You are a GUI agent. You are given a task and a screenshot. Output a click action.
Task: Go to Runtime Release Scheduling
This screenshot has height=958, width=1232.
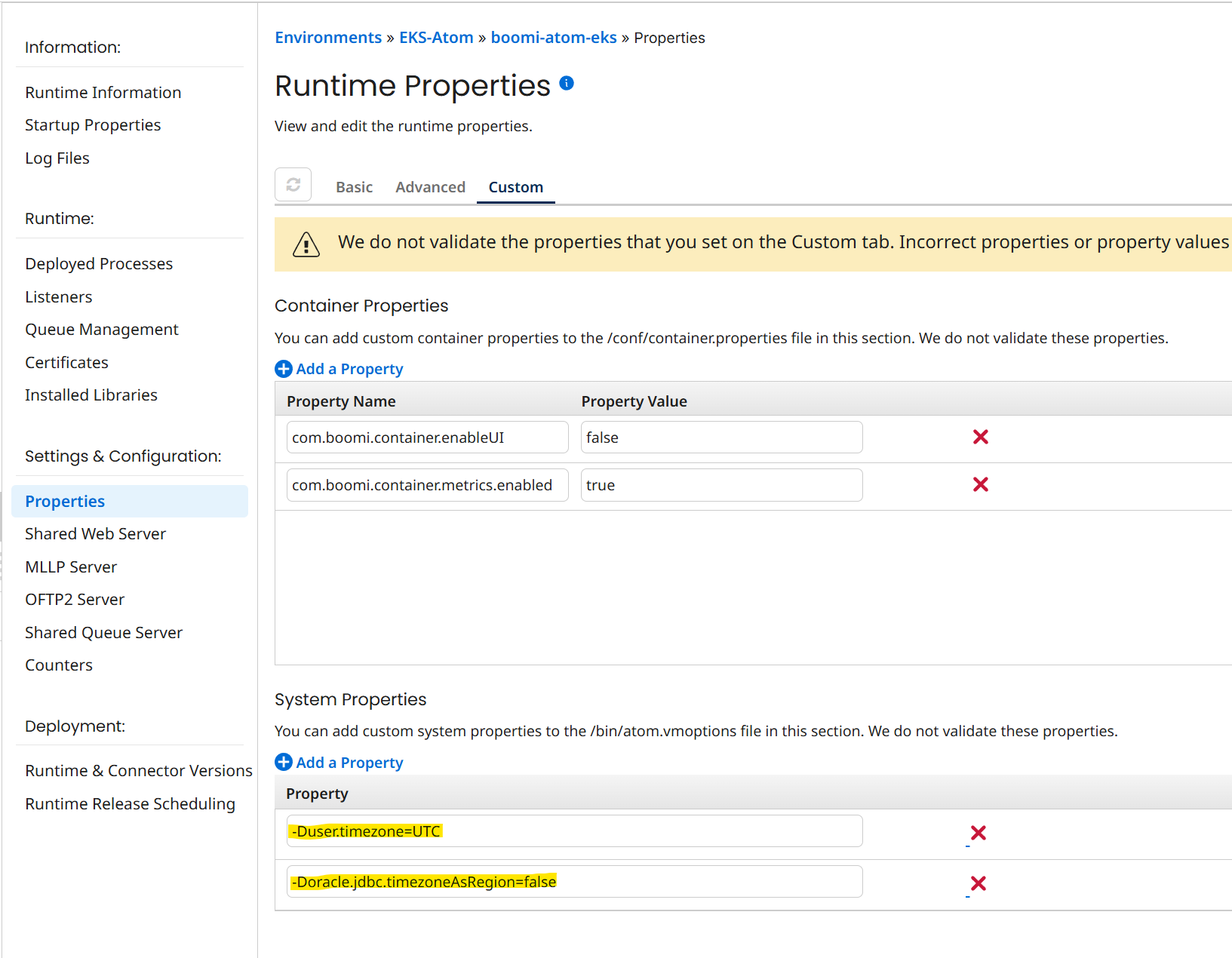tap(130, 804)
